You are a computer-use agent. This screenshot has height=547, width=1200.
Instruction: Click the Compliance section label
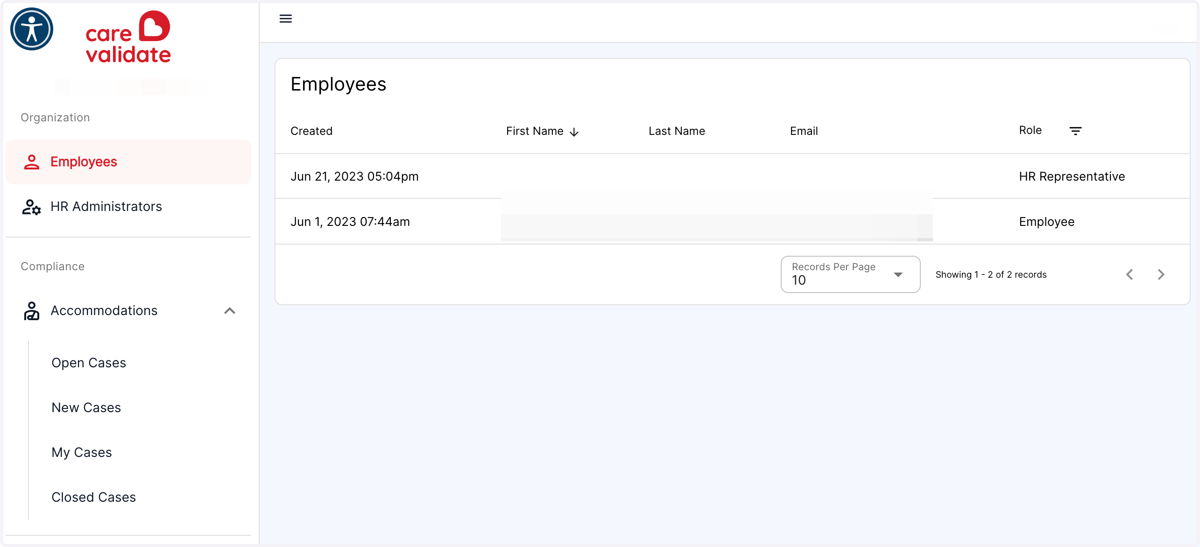(53, 266)
